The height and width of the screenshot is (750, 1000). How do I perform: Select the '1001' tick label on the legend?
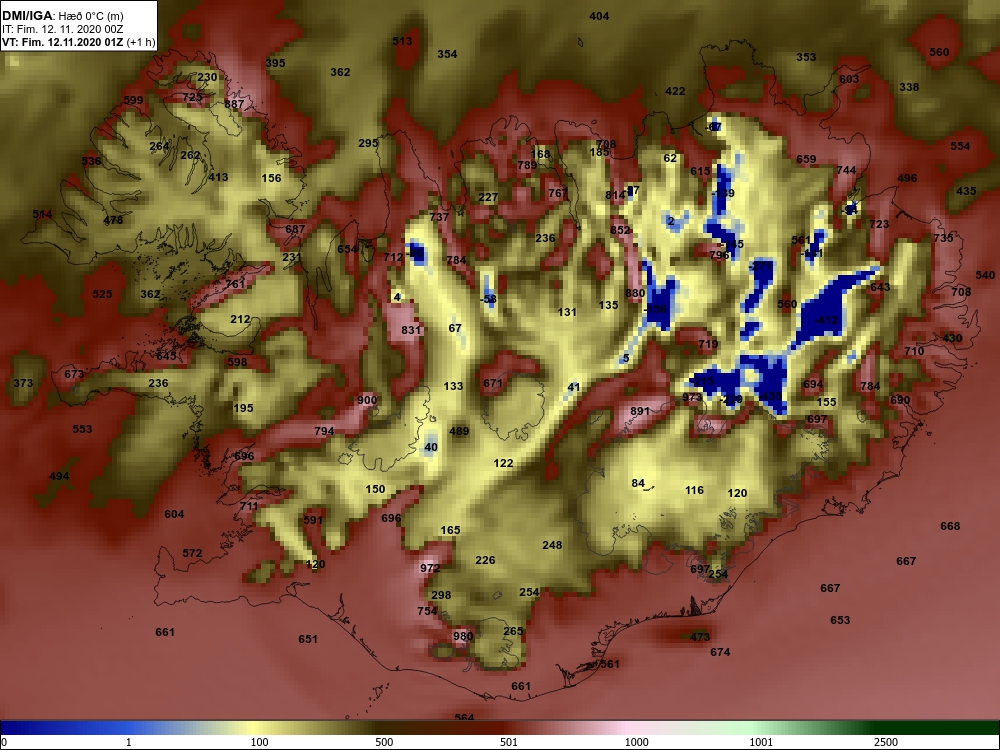[761, 742]
